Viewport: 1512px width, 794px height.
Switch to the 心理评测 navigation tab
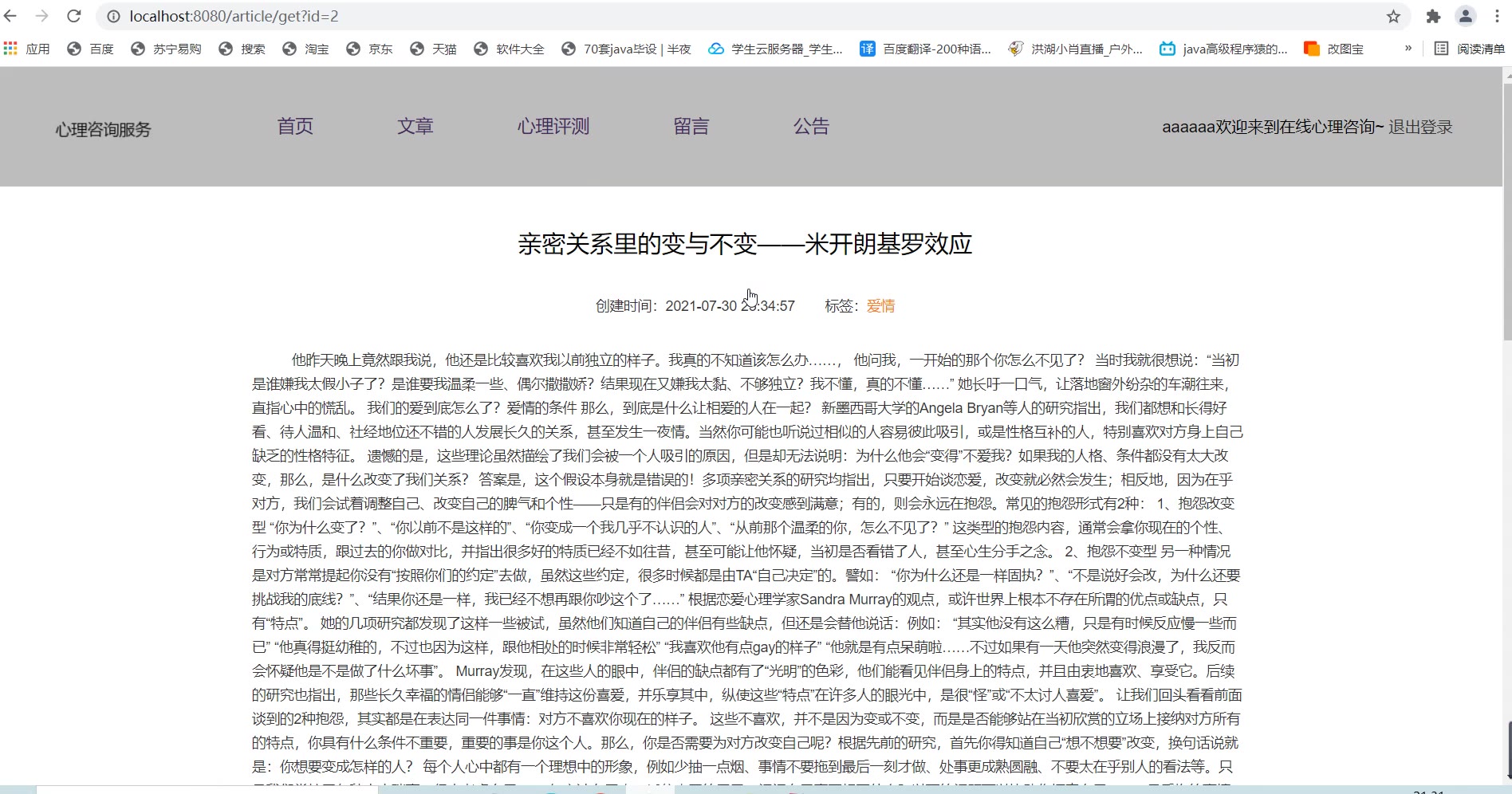coord(553,126)
